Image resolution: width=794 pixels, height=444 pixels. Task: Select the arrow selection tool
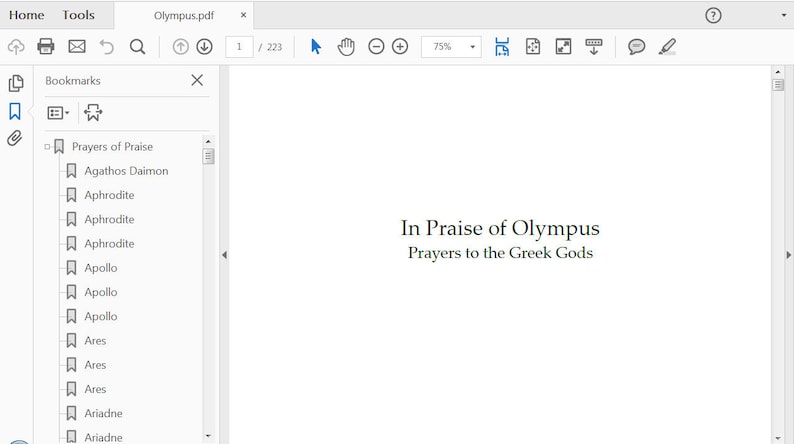pyautogui.click(x=315, y=47)
